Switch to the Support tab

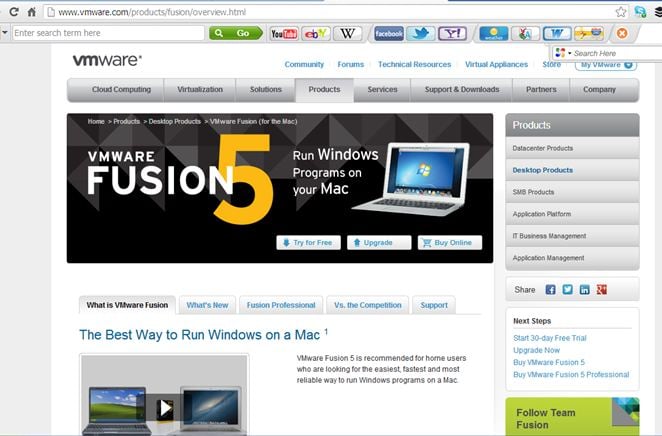(434, 305)
